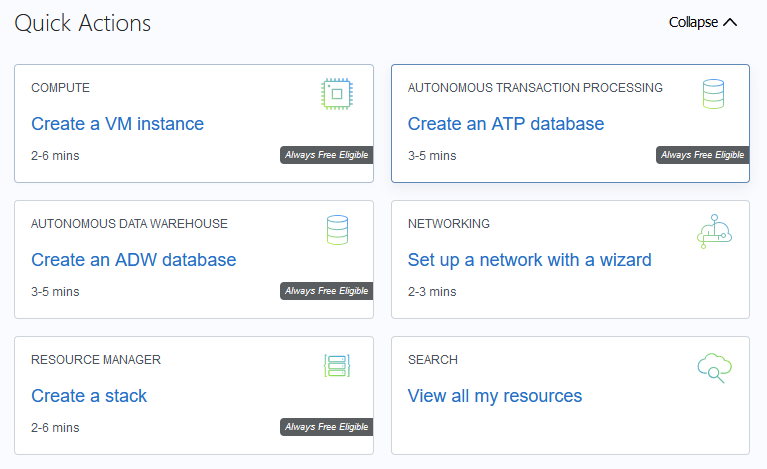Screen dimensions: 767x469
Task: Collapse the Quick Actions section
Action: [702, 22]
